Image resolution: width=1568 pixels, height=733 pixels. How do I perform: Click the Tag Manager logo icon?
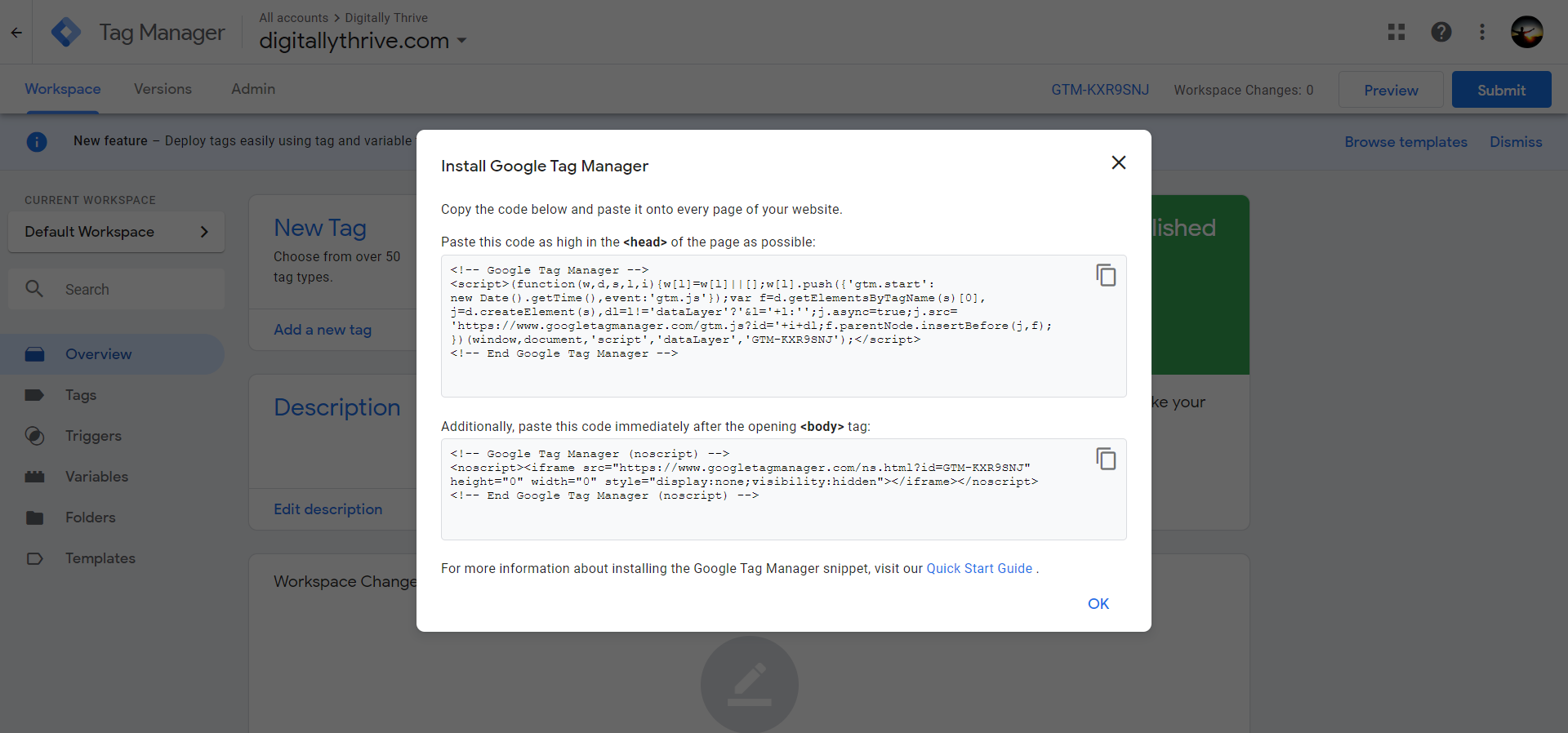tap(66, 33)
